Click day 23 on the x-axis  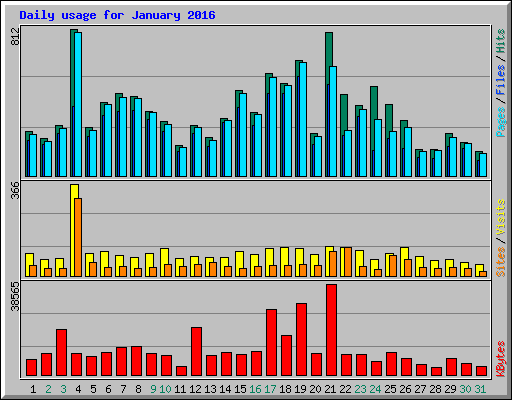(x=360, y=389)
